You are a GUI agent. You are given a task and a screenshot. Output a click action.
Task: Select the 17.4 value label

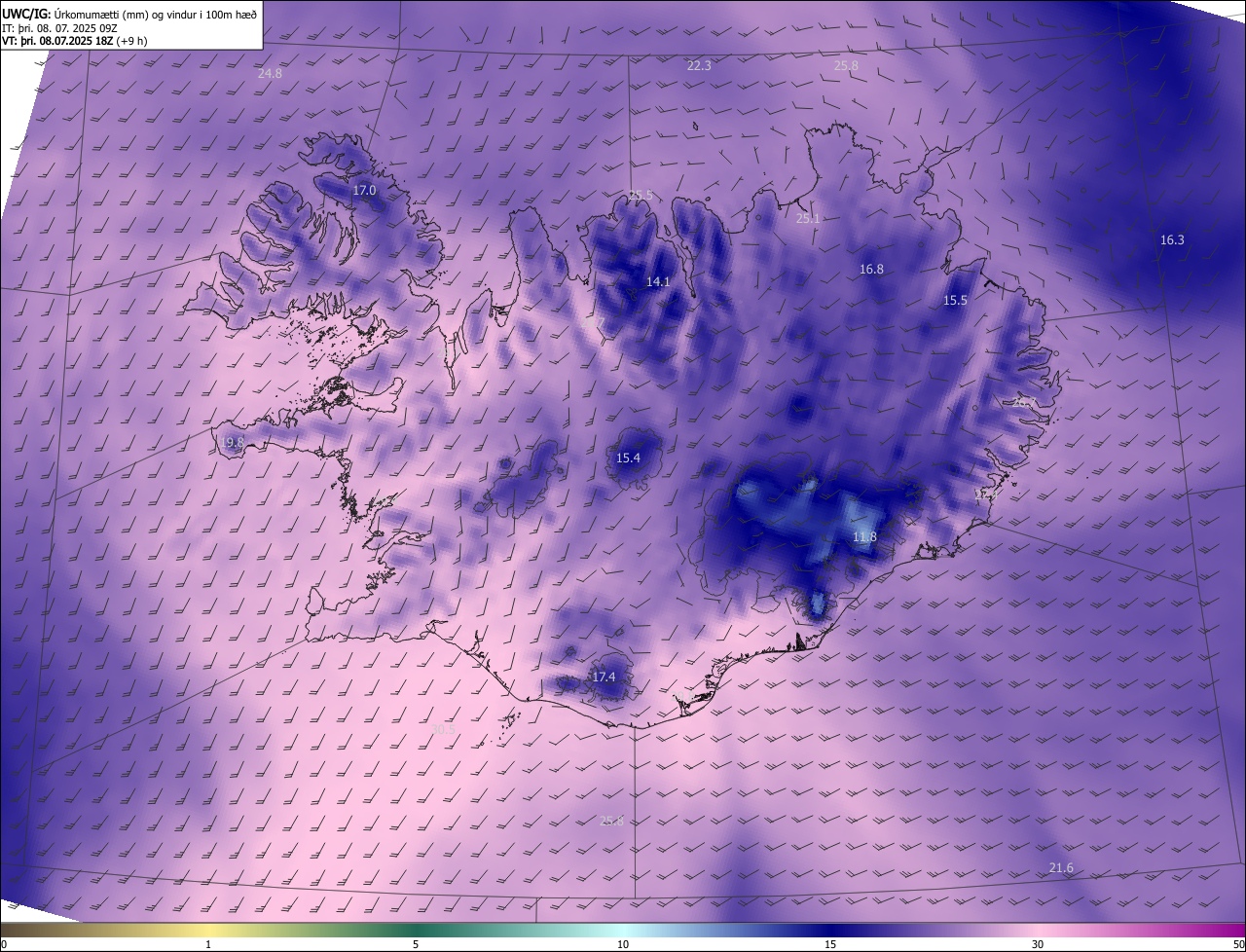tap(604, 677)
